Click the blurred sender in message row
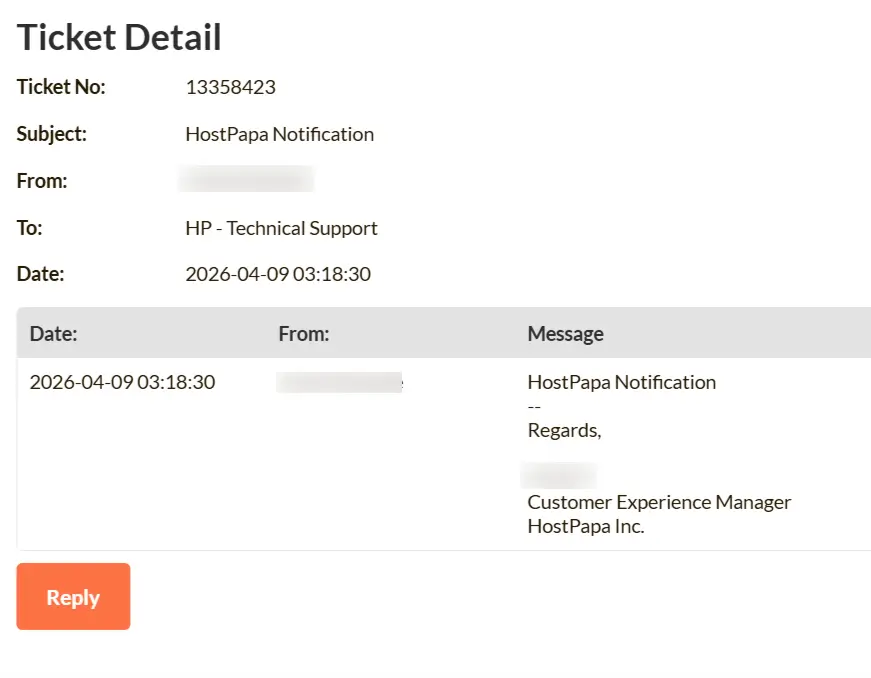Screen dimensions: 871x678 tap(339, 382)
